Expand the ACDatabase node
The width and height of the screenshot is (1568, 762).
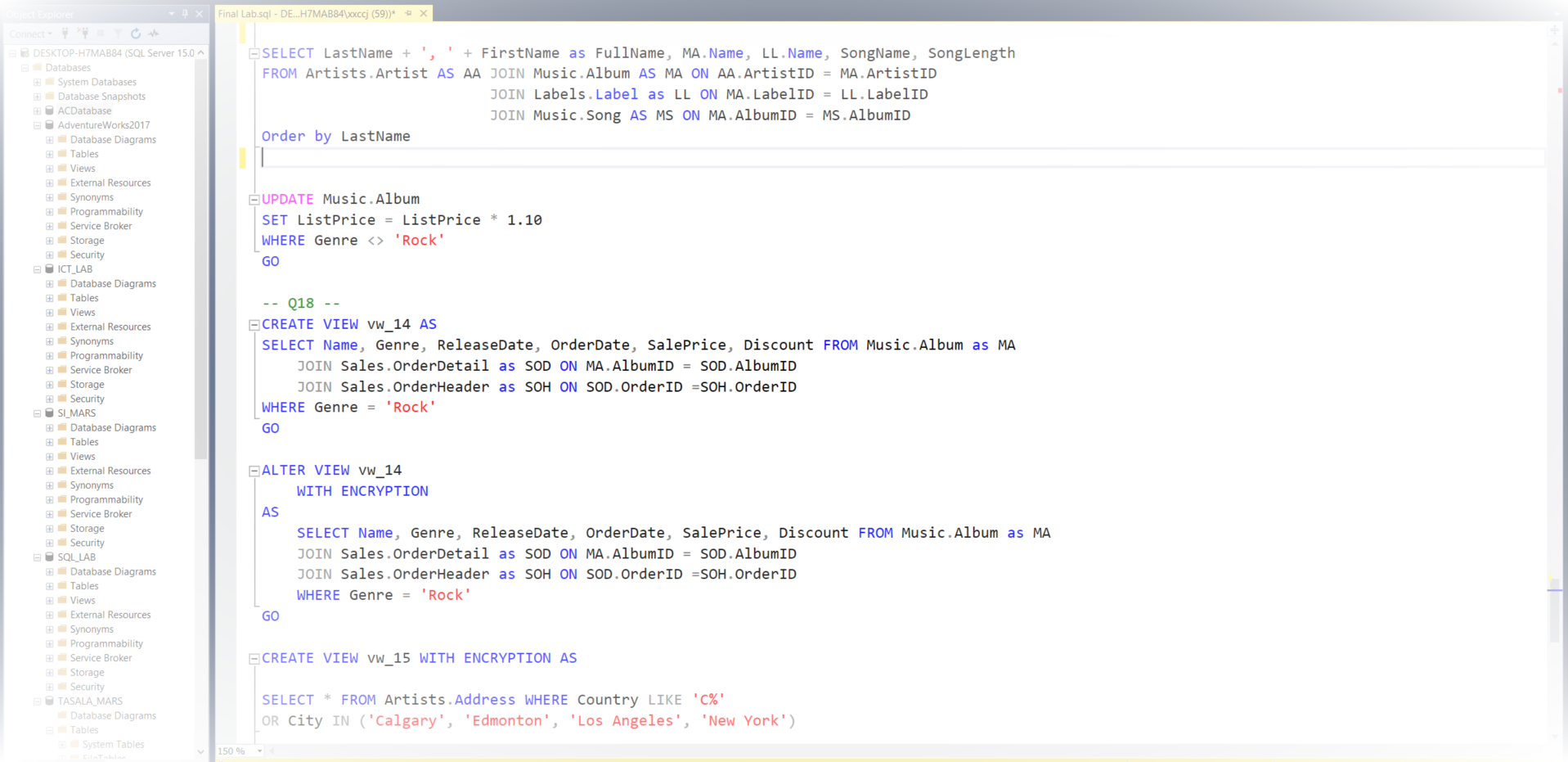click(37, 110)
